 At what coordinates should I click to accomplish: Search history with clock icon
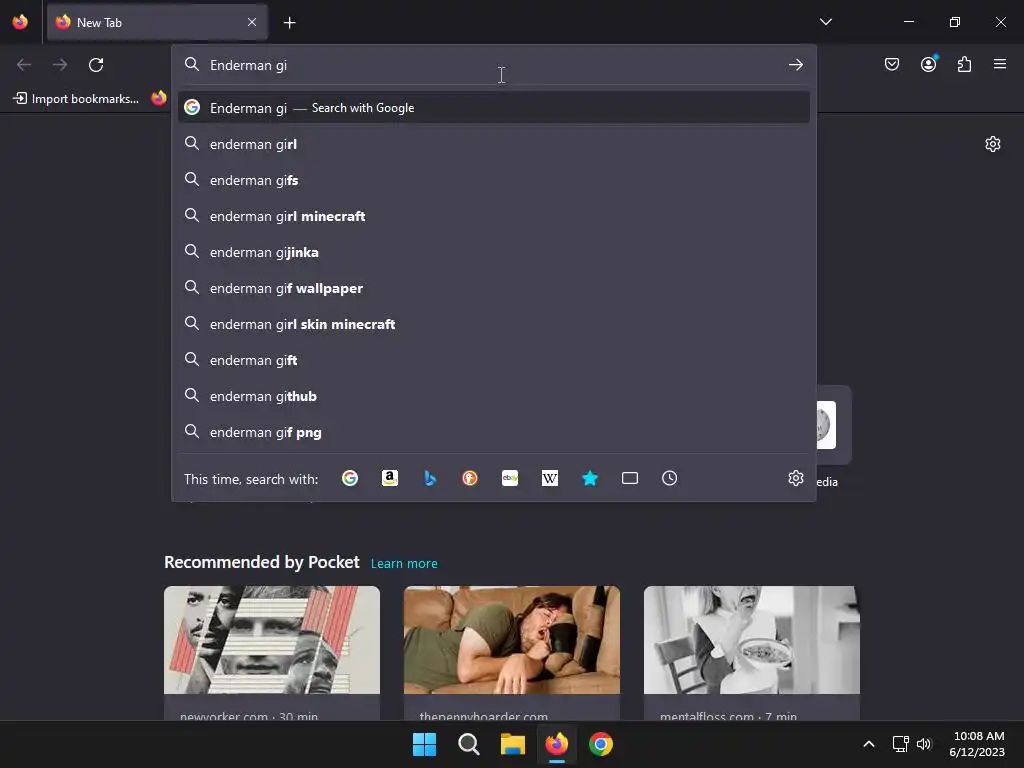[x=669, y=479]
